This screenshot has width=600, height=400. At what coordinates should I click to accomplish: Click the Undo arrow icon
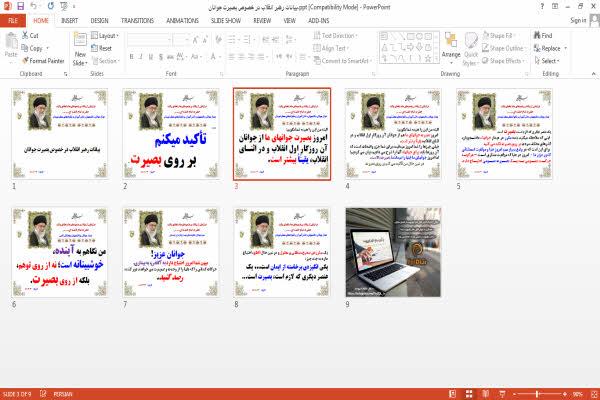(34, 6)
